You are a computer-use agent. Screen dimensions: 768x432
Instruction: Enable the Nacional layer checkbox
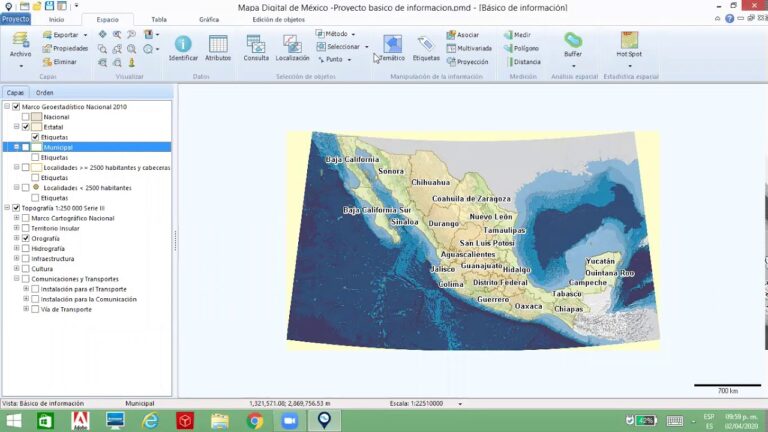tap(25, 117)
